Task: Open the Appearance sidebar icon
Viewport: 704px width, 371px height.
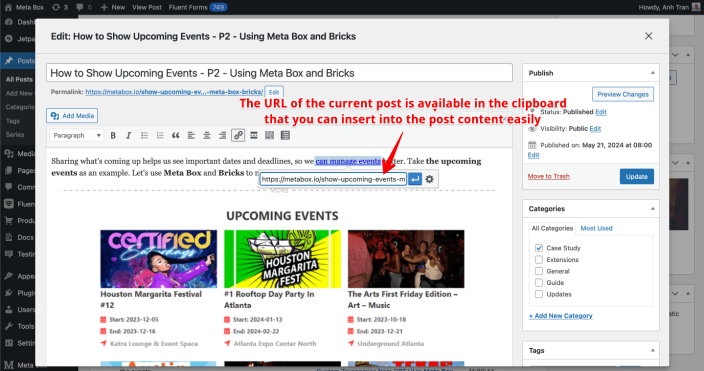Action: (x=9, y=276)
